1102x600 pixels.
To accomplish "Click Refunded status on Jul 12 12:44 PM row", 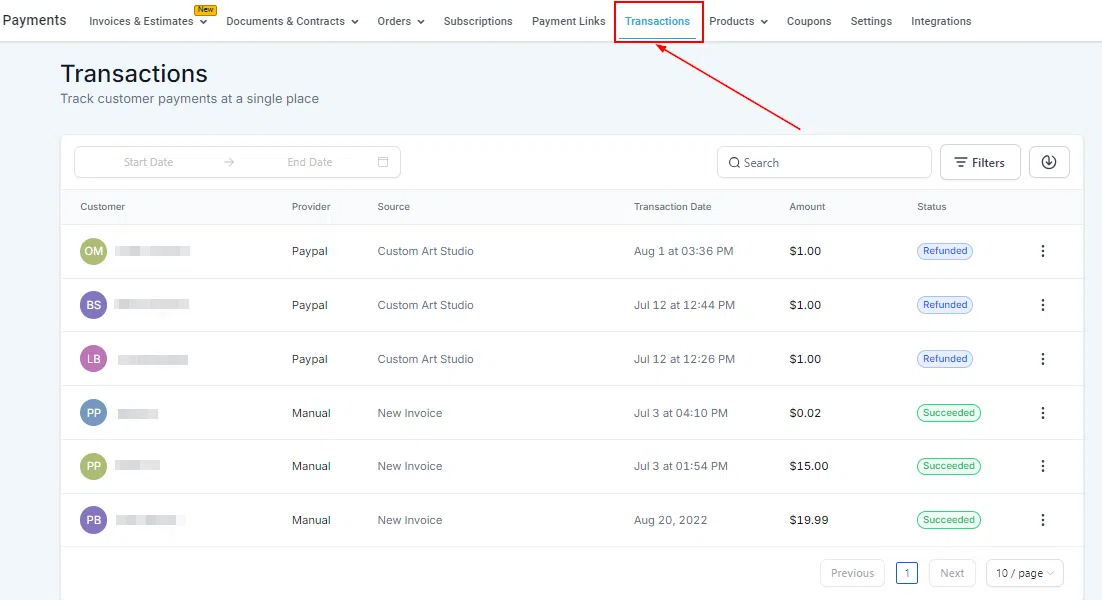I will [945, 305].
